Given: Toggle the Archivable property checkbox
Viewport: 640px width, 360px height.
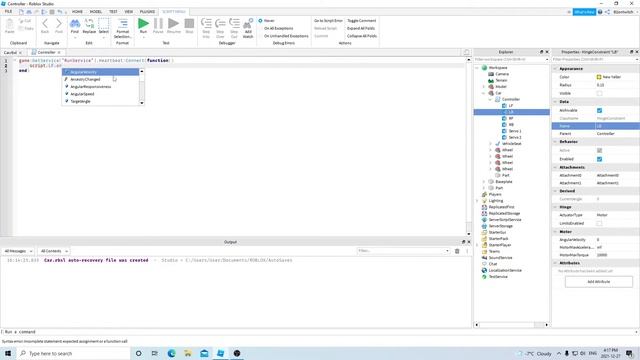Looking at the screenshot, I should pyautogui.click(x=599, y=111).
